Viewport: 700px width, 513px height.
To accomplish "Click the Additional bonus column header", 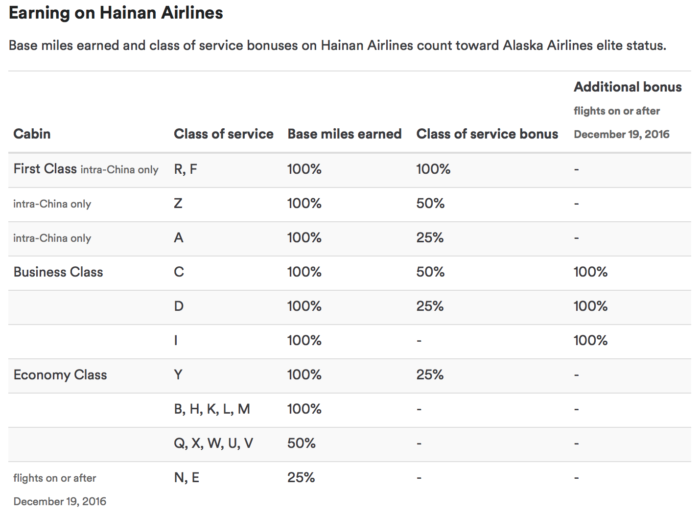I will 627,87.
